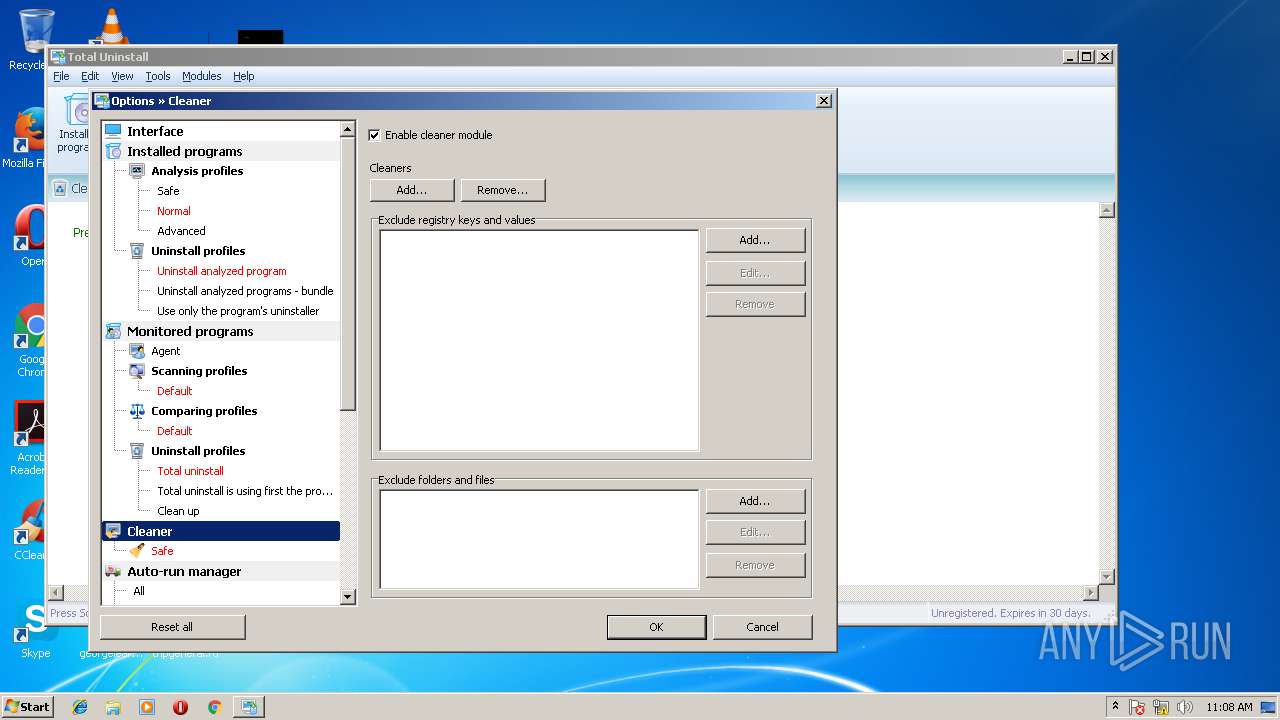Switch to Total Uninstall taskbar button

248,707
